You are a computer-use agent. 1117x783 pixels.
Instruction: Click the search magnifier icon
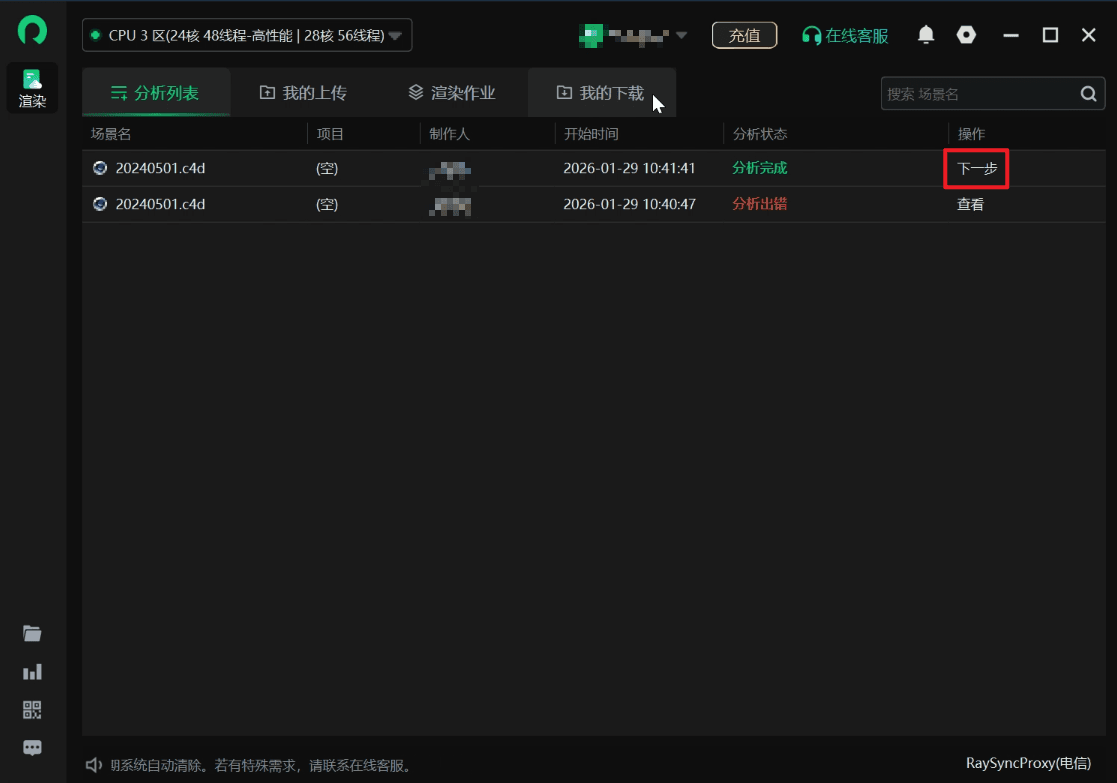(1088, 94)
